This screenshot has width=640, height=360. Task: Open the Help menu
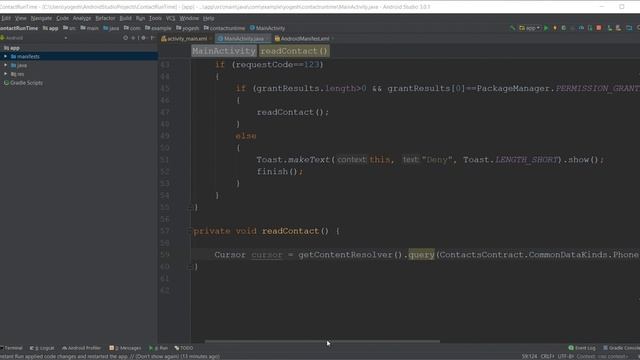(209, 18)
